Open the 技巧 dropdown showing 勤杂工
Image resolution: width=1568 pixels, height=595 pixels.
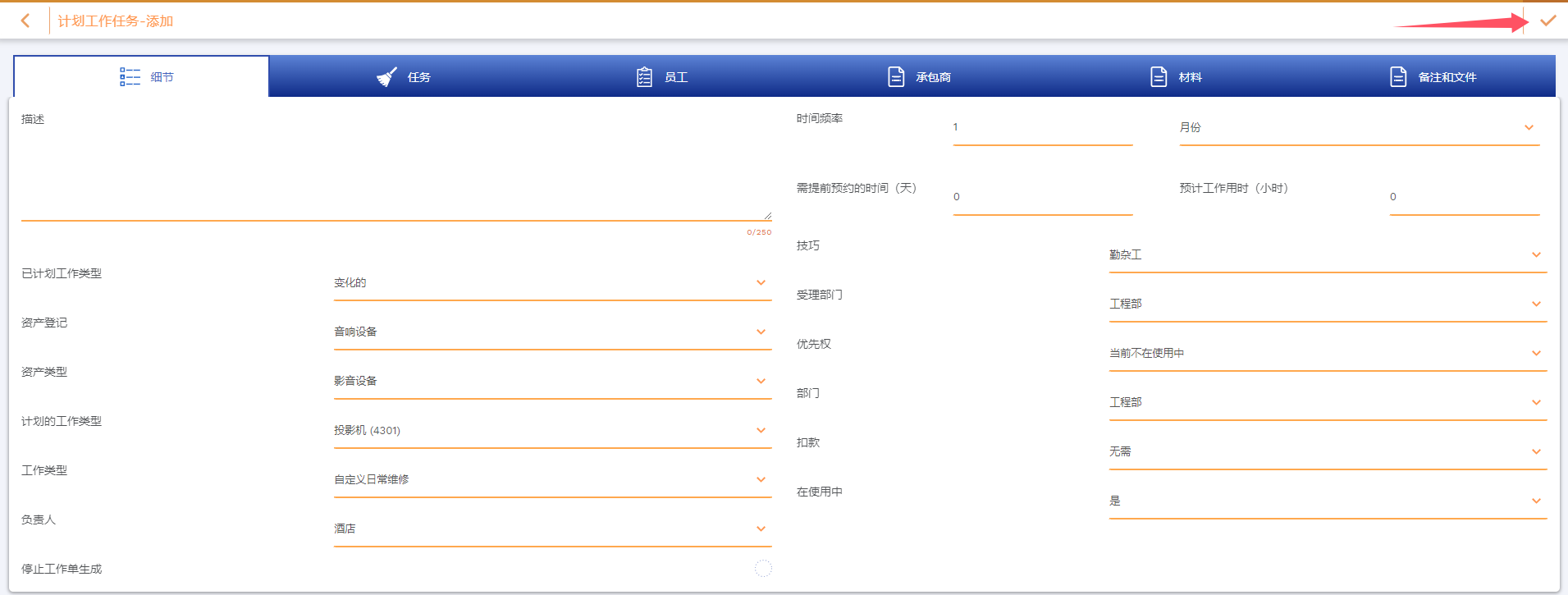click(x=1328, y=255)
